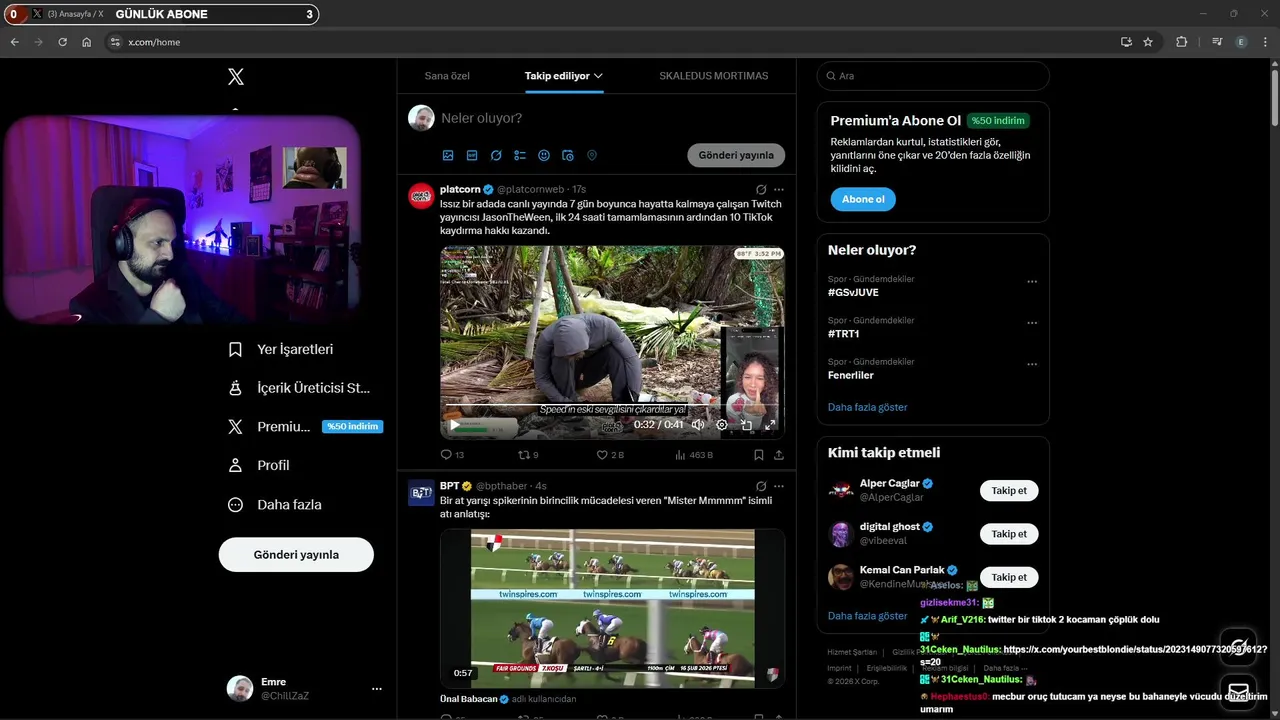Open the emoji picker in the composer
The width and height of the screenshot is (1280, 720).
coord(544,155)
